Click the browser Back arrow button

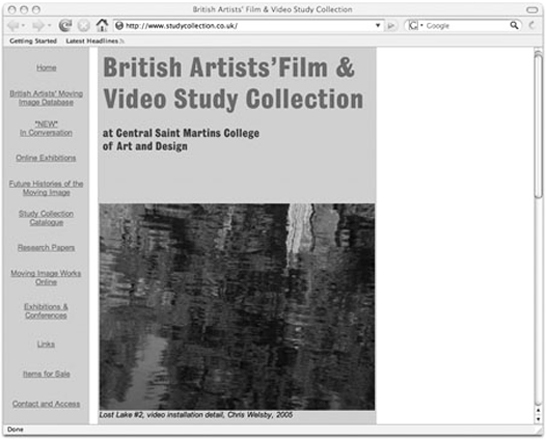(13, 26)
